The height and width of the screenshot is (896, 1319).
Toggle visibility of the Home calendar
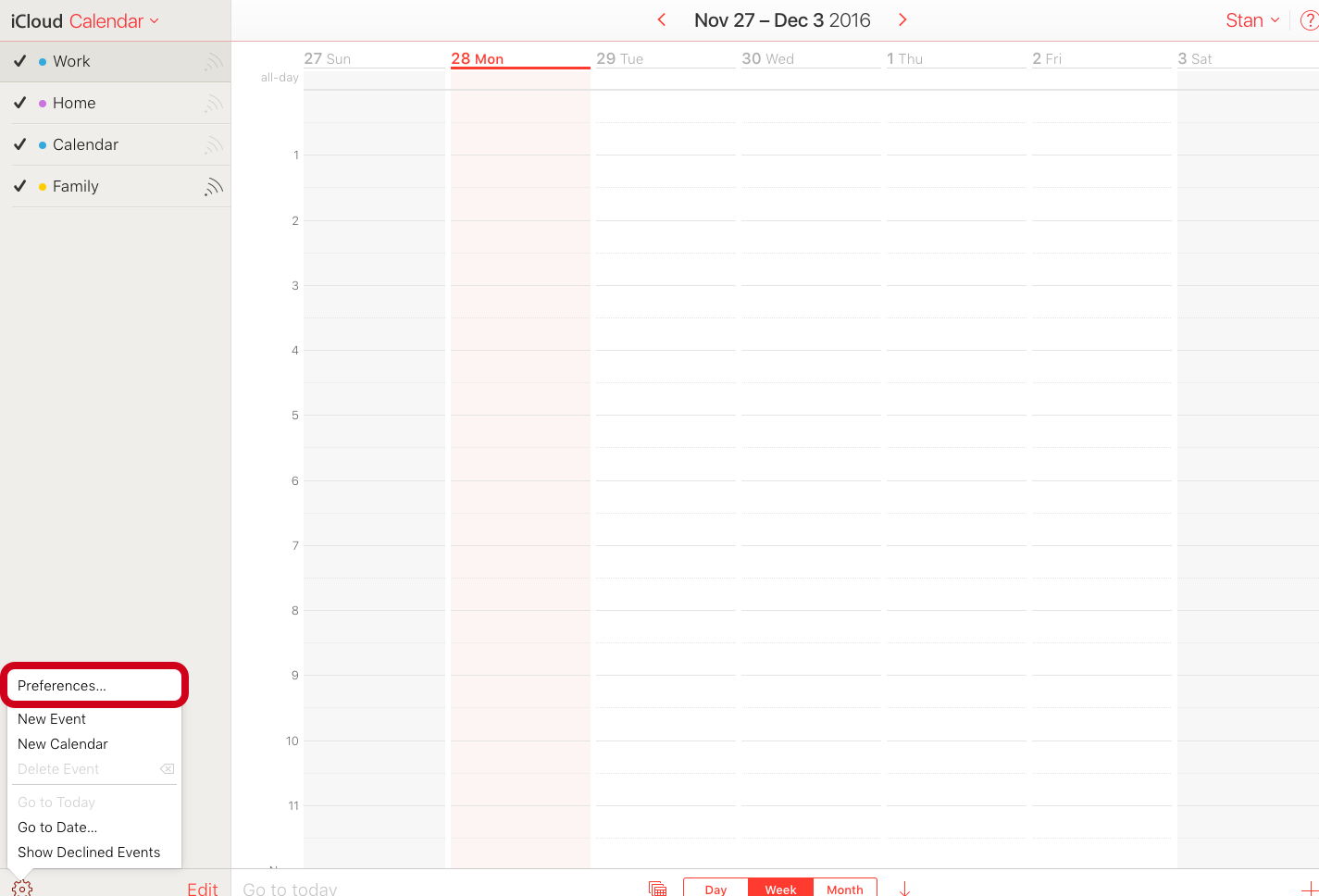coord(19,103)
